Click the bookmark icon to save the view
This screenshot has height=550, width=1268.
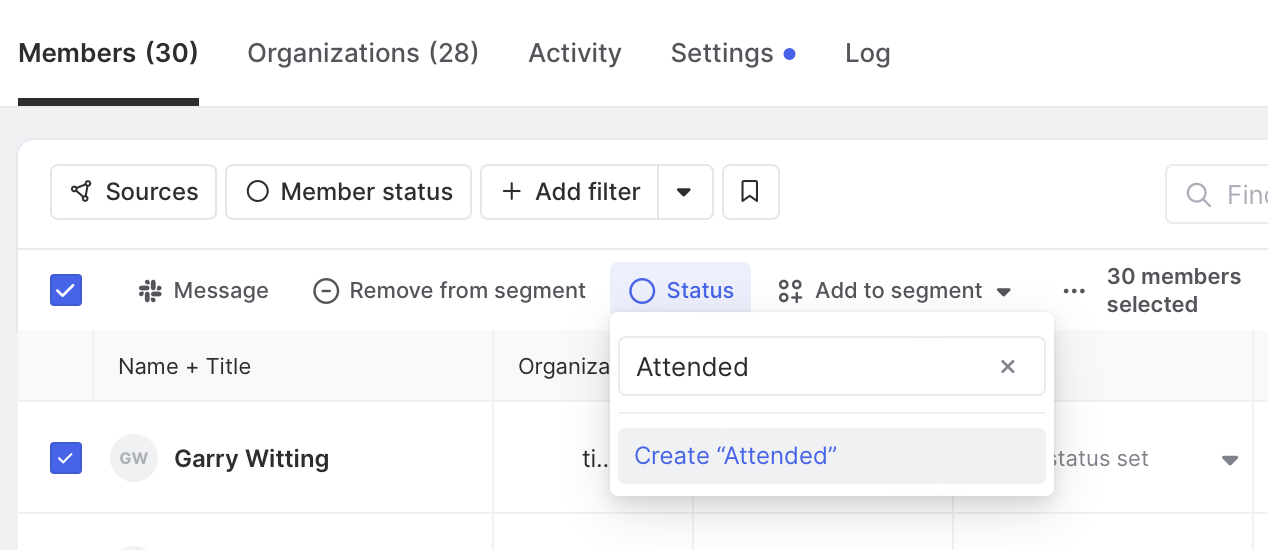750,191
